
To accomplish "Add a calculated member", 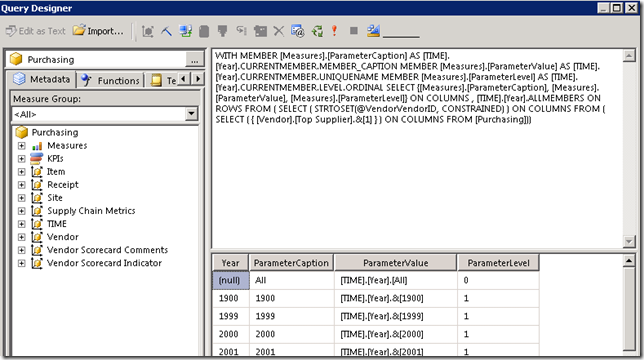I will tap(204, 31).
